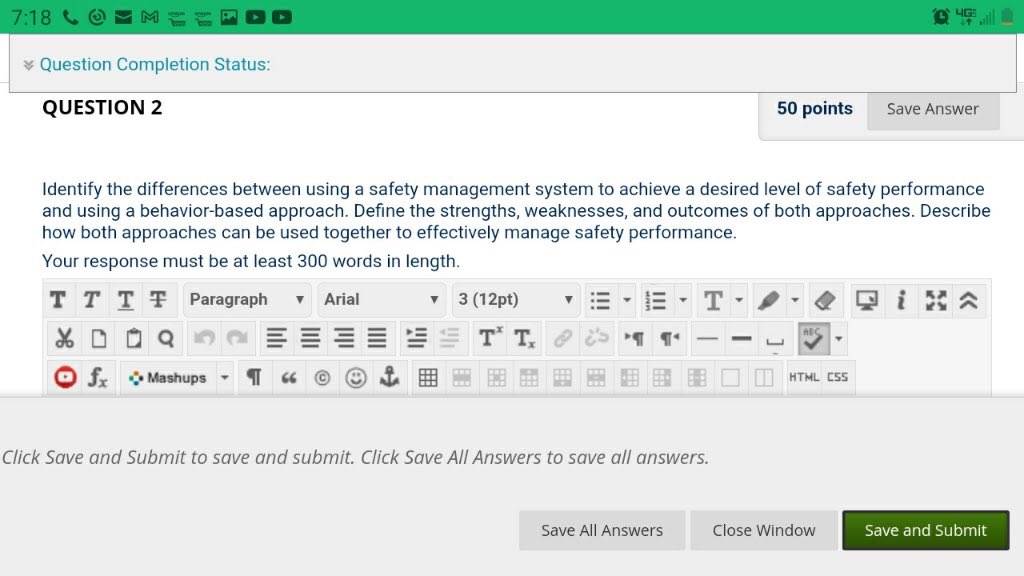Insert YouTube video via red icon
This screenshot has height=576, width=1024.
pos(65,377)
